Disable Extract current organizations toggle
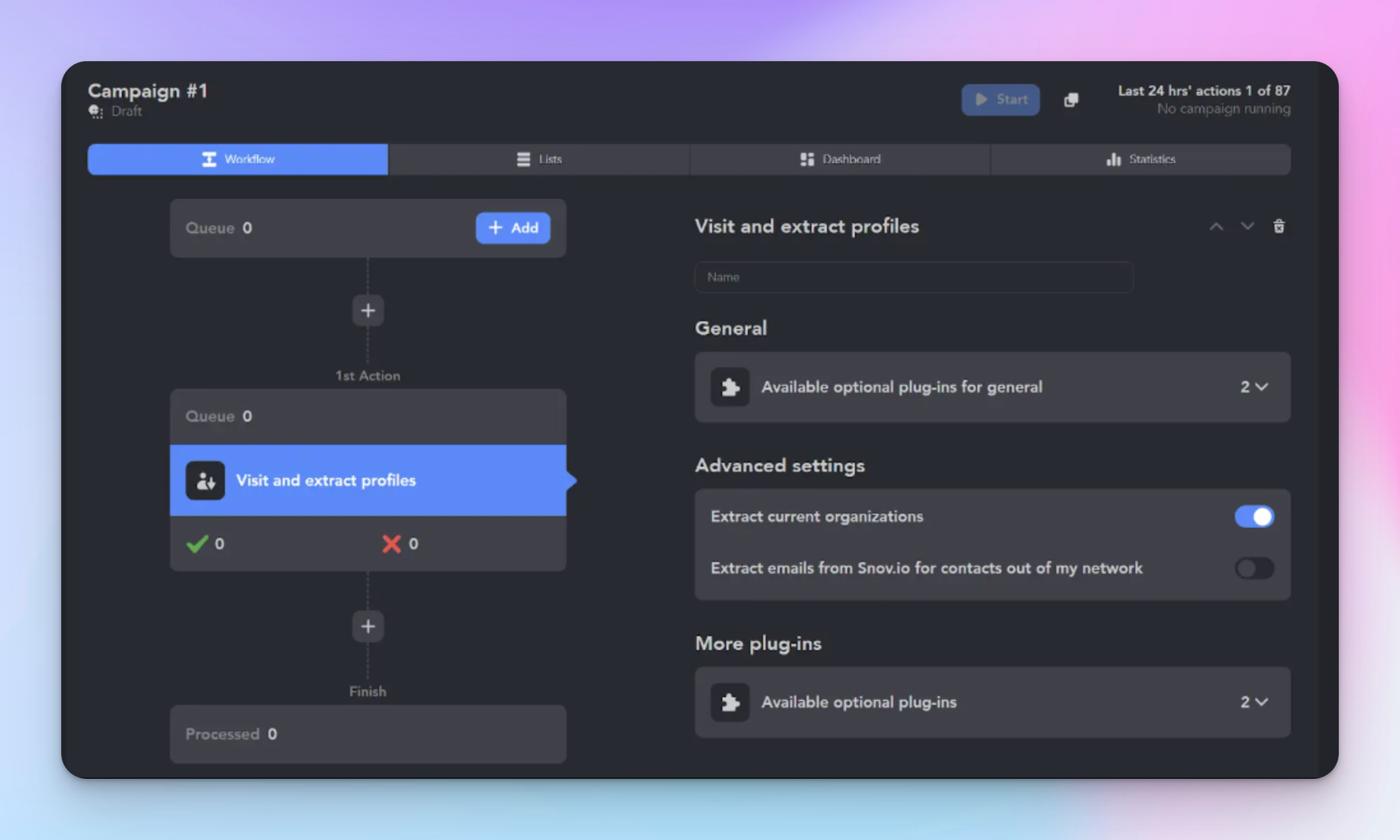 tap(1254, 516)
